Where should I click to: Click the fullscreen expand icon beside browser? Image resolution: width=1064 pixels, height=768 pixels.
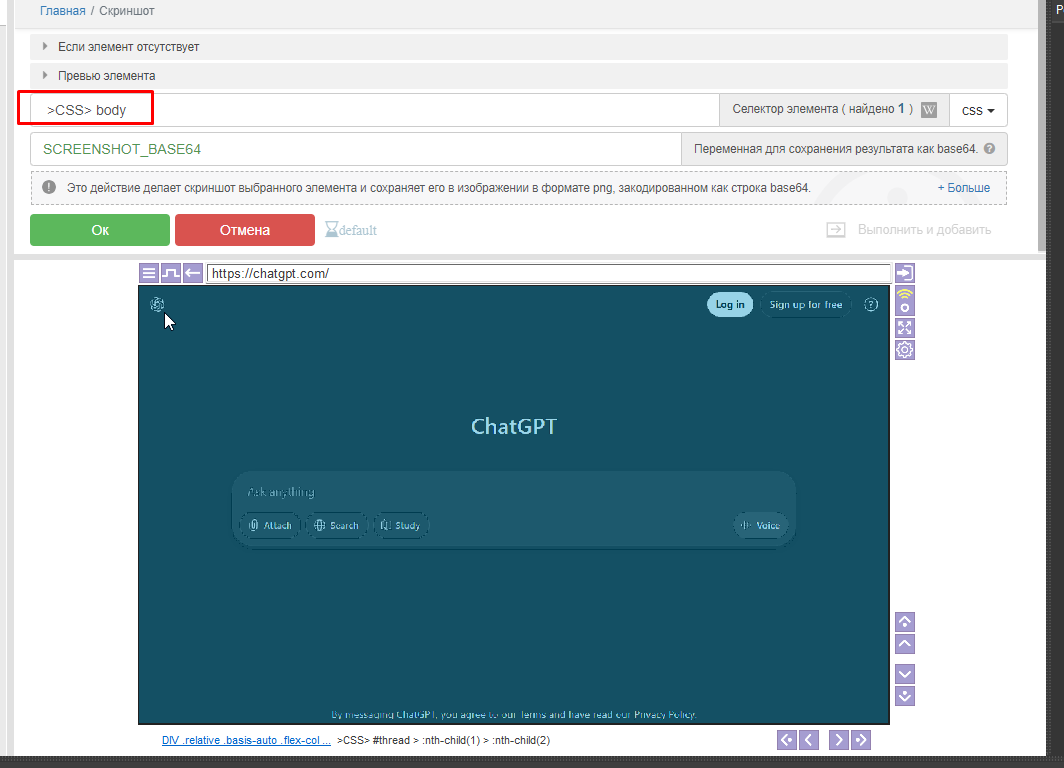904,327
